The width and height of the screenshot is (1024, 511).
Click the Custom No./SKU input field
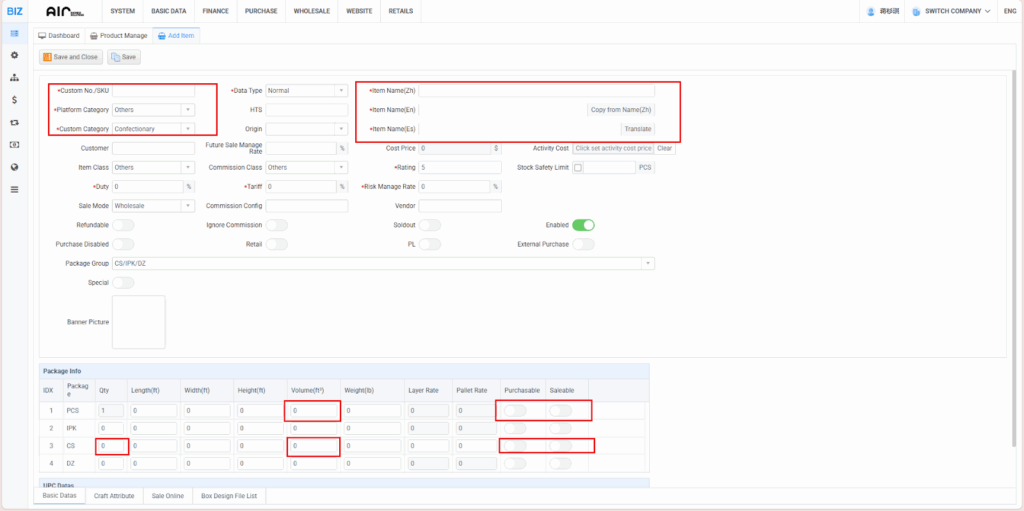click(x=153, y=91)
